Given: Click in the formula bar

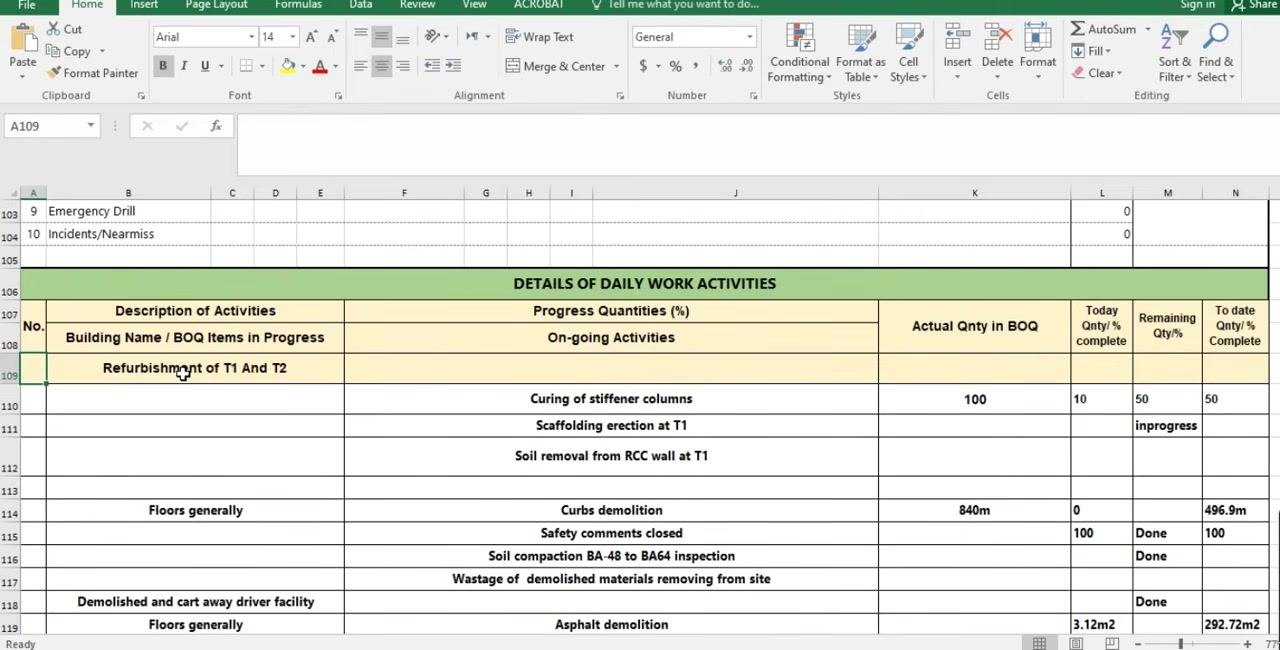Looking at the screenshot, I should [x=758, y=144].
